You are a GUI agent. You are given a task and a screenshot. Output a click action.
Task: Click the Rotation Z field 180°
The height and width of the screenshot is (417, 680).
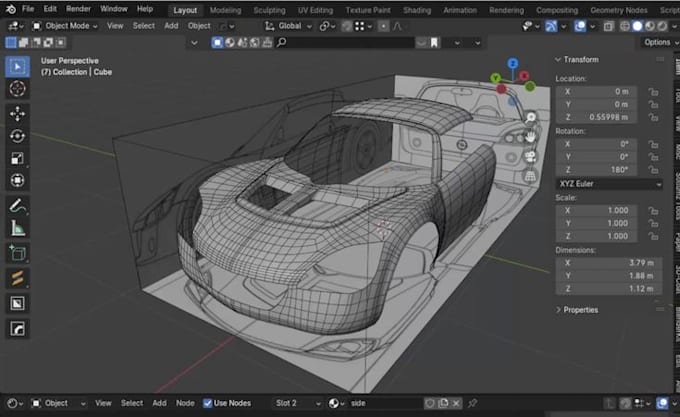(x=596, y=170)
